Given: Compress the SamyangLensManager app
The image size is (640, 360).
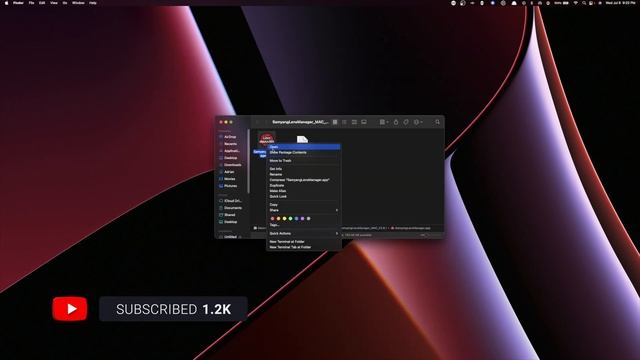Looking at the screenshot, I should point(303,180).
